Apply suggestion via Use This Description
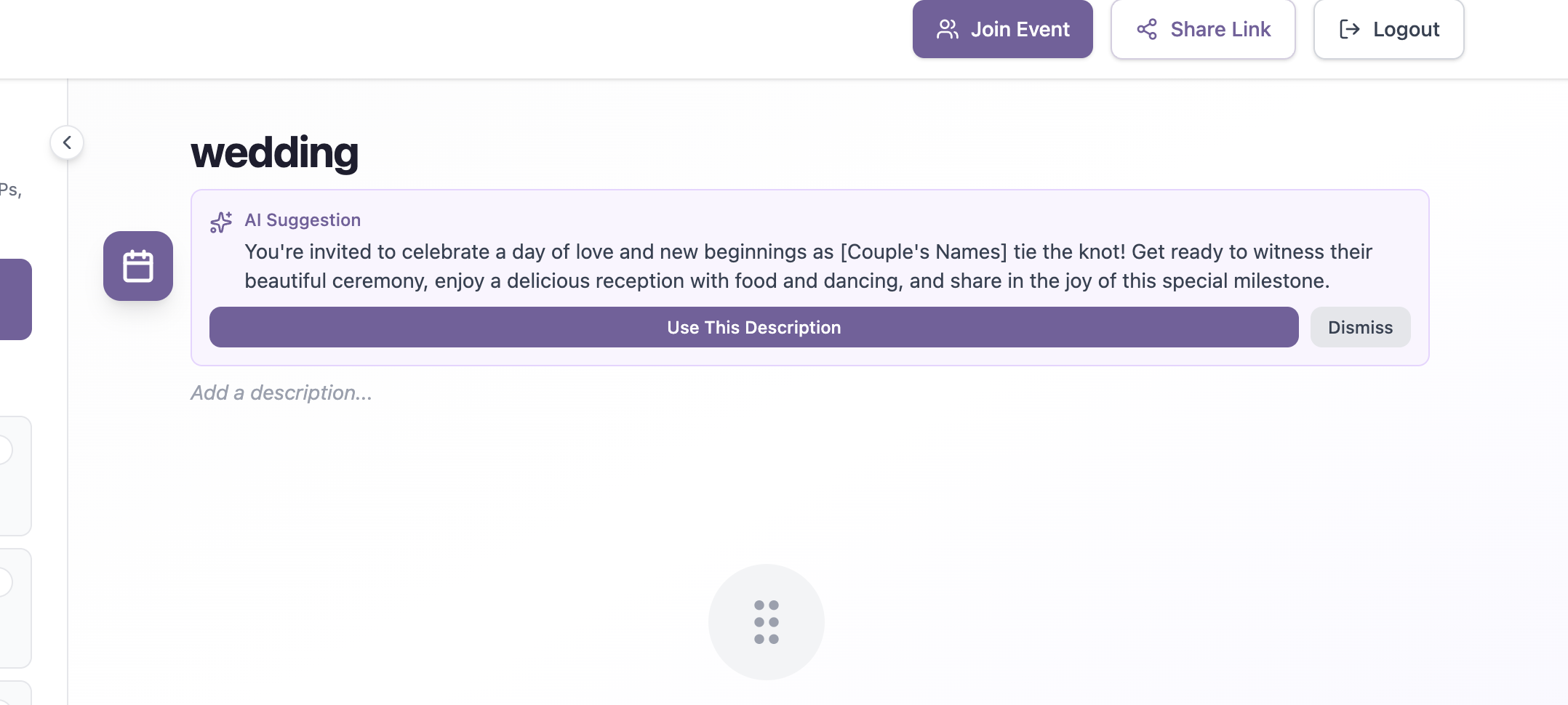This screenshot has height=705, width=1568. (x=753, y=327)
